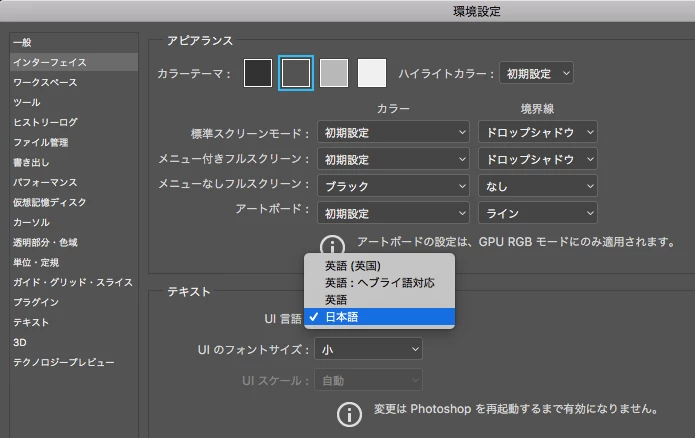Open アートボード color dropdown
695x438 pixels.
pos(393,213)
